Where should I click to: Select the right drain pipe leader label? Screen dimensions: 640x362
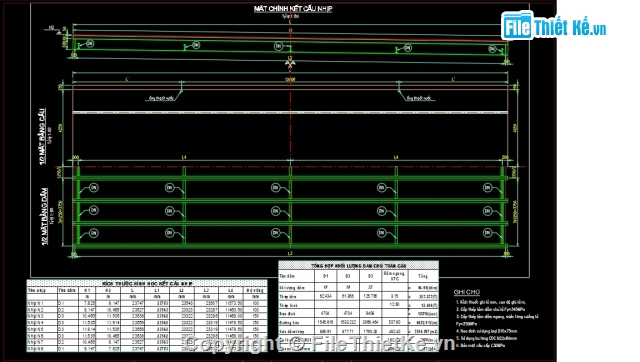pyautogui.click(x=420, y=98)
